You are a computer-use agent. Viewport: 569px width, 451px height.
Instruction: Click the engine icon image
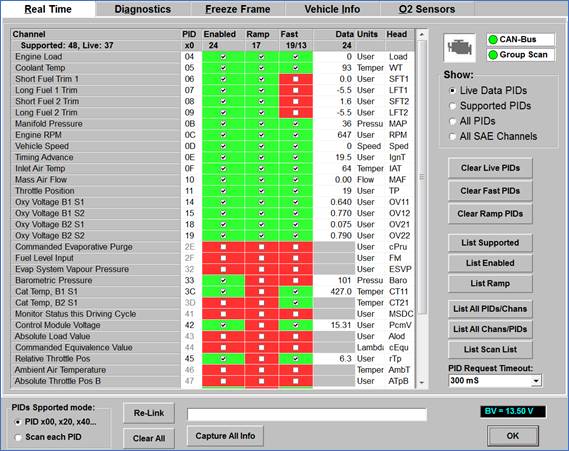459,48
